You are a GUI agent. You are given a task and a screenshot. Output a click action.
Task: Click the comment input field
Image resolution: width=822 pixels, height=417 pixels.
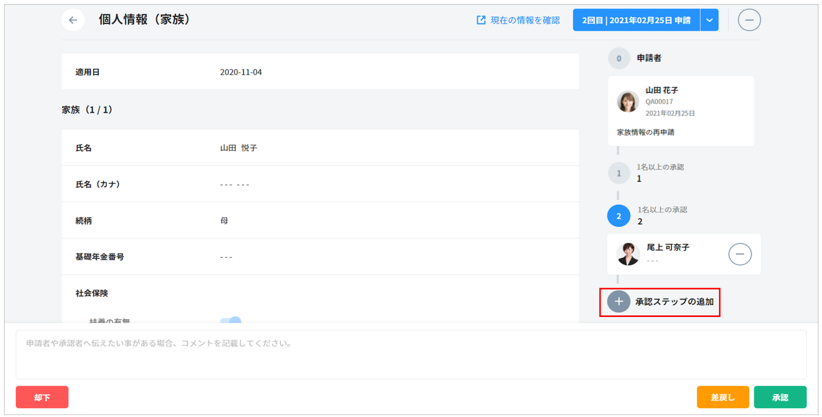point(410,354)
